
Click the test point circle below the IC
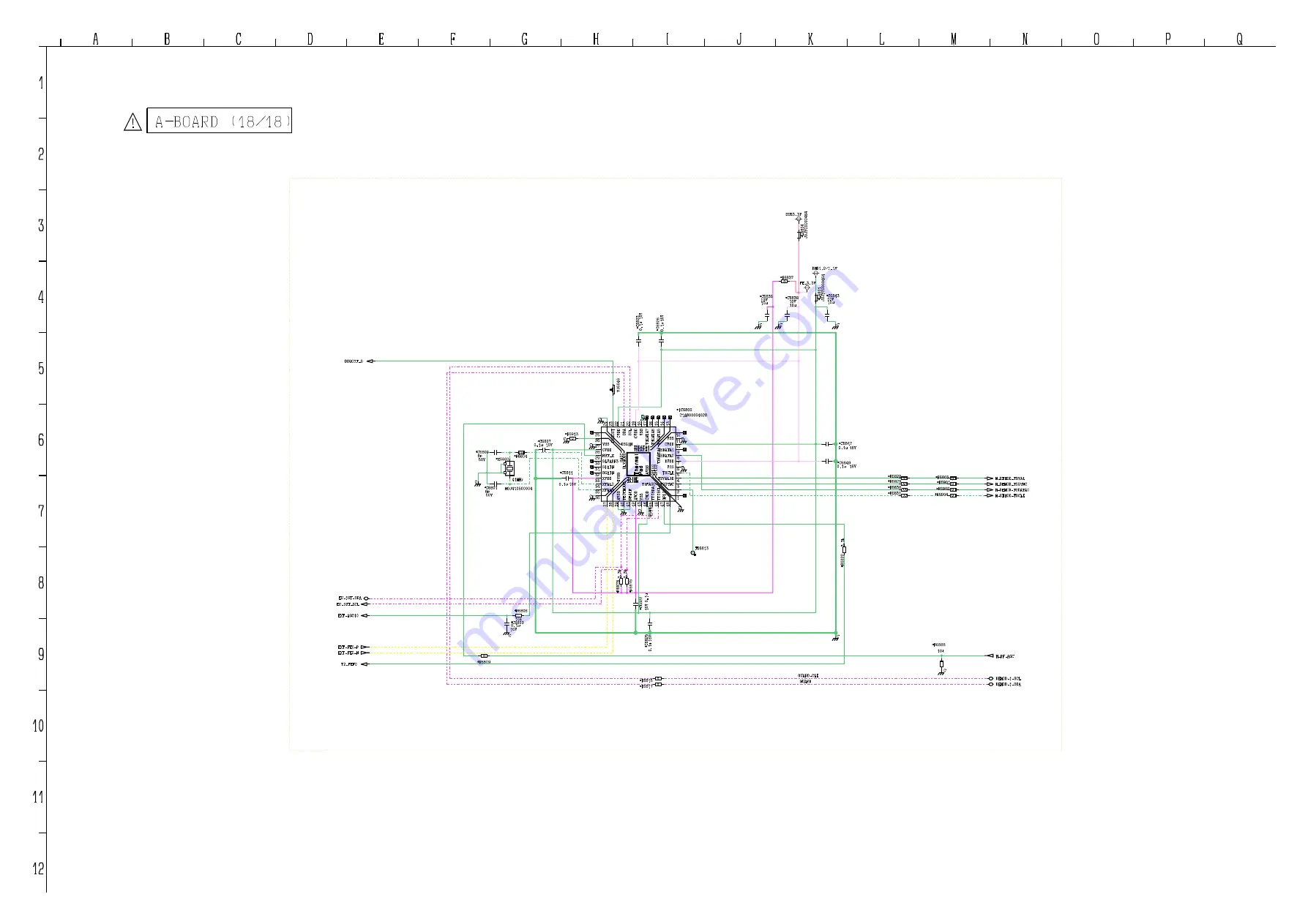coord(693,553)
